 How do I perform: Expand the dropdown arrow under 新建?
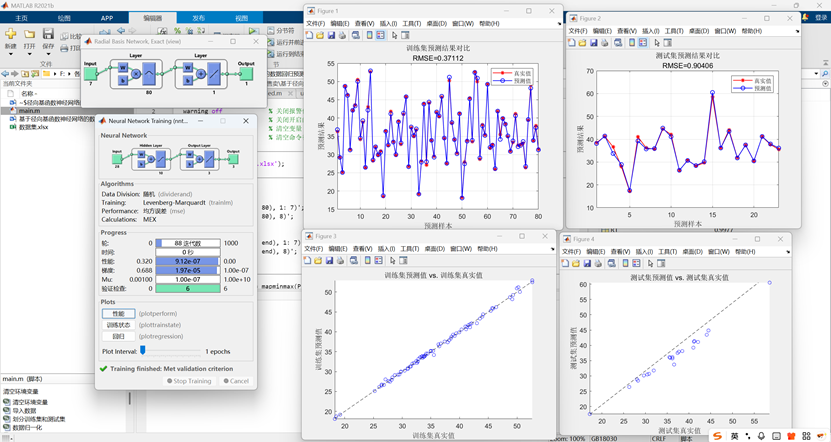pos(11,54)
